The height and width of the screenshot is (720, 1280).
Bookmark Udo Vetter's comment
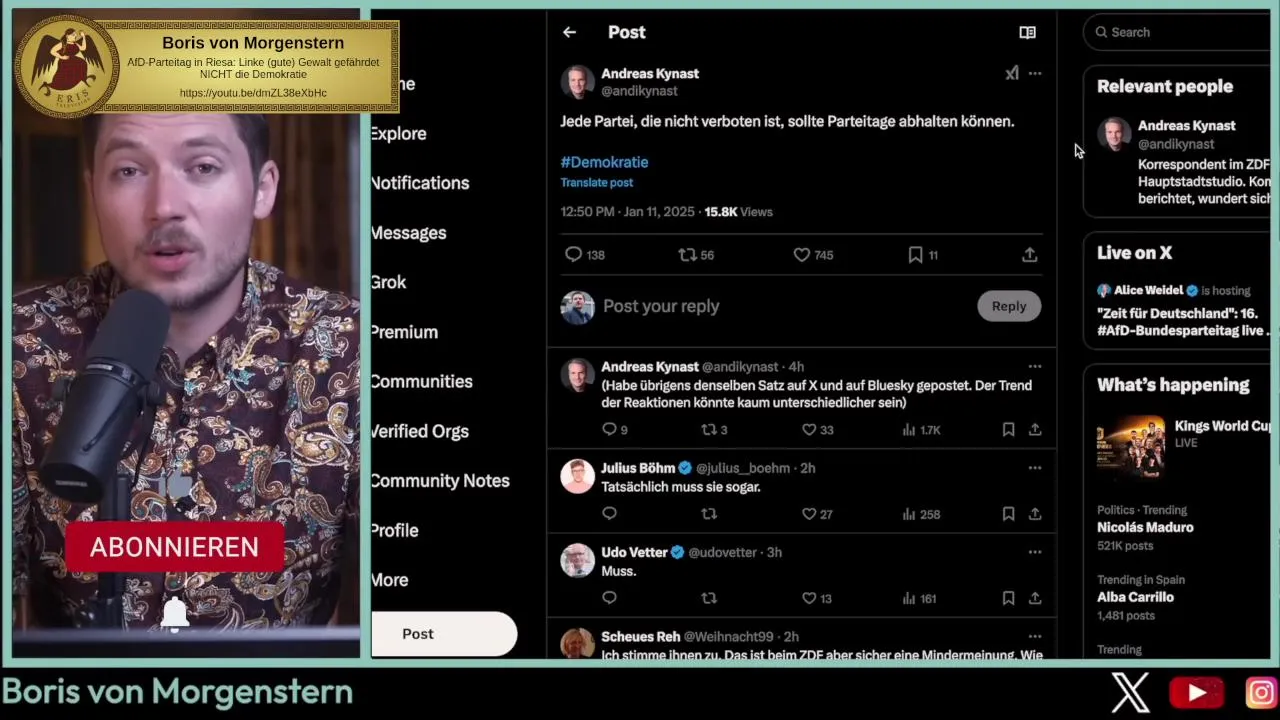click(x=1008, y=598)
